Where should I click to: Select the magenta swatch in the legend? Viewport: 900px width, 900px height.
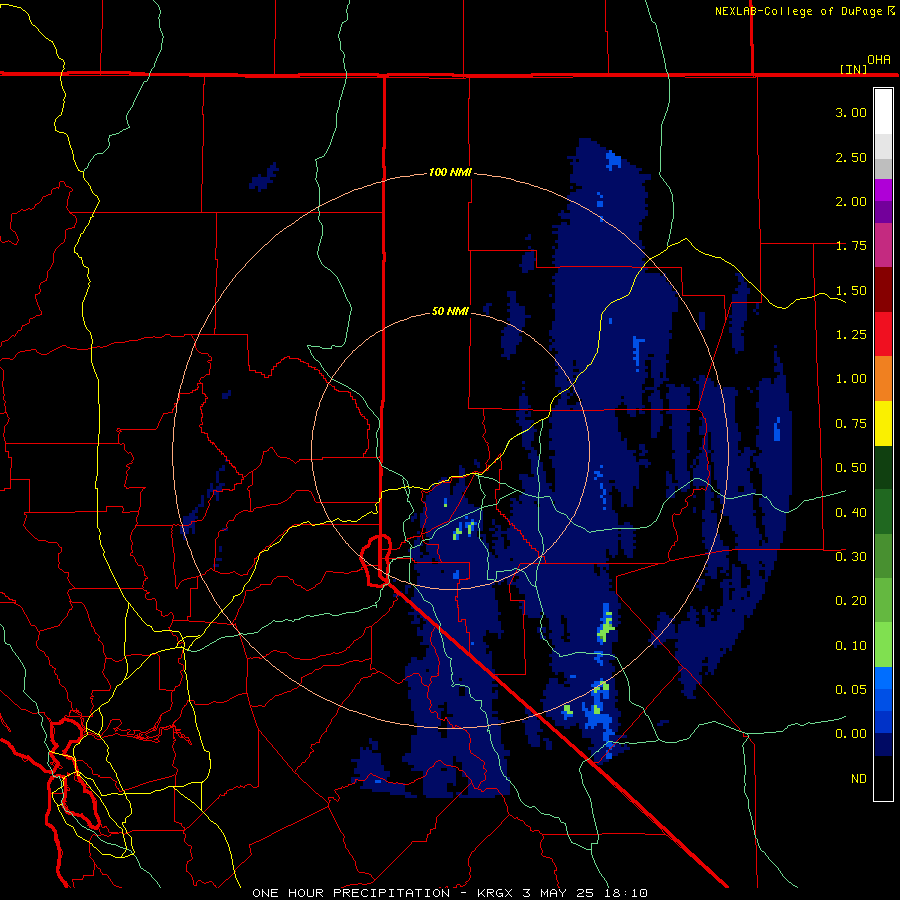[x=883, y=190]
